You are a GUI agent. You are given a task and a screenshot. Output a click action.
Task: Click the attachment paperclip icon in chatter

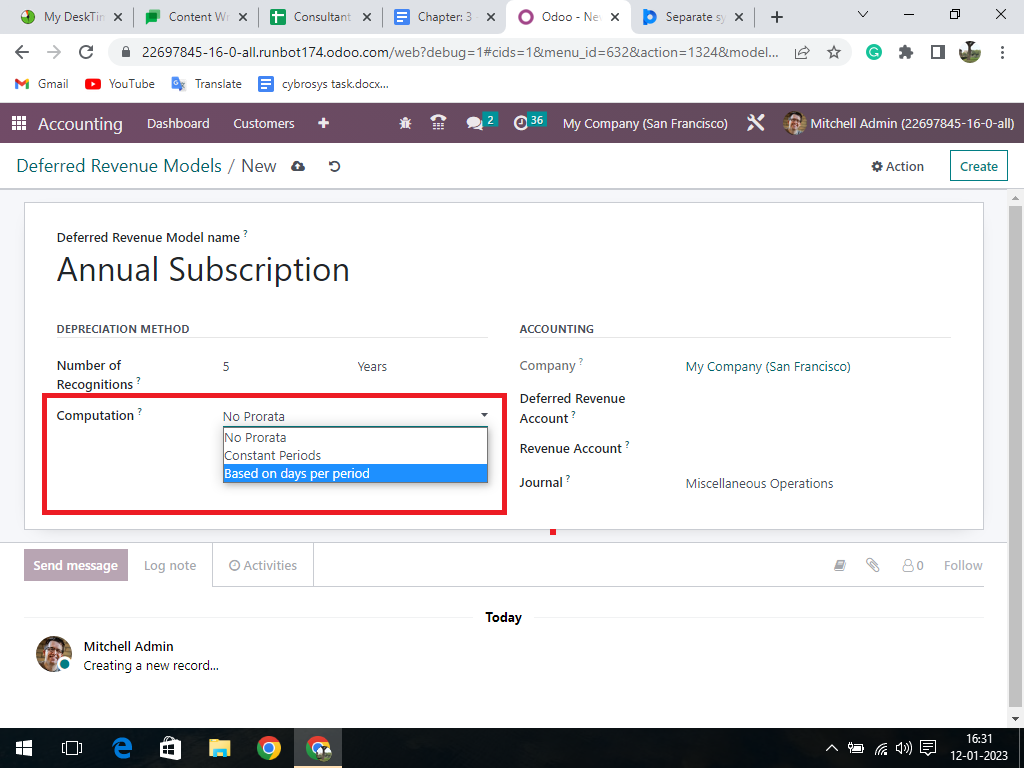[872, 566]
